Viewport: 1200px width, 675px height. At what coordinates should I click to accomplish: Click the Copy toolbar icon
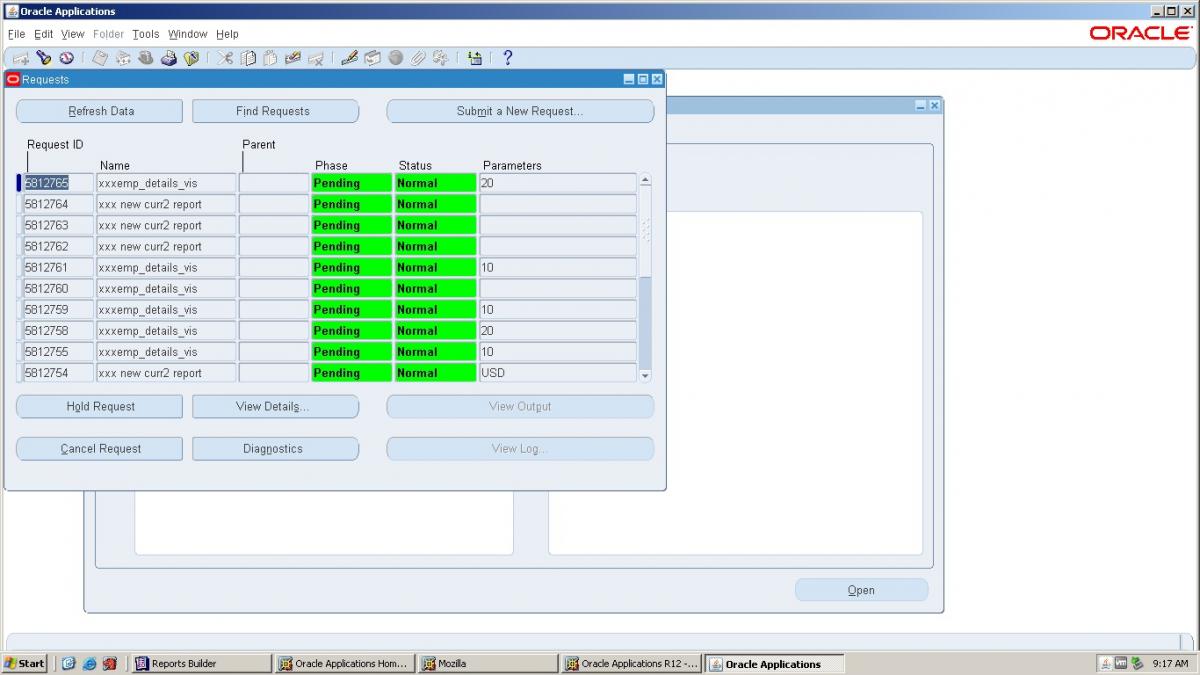[x=249, y=58]
